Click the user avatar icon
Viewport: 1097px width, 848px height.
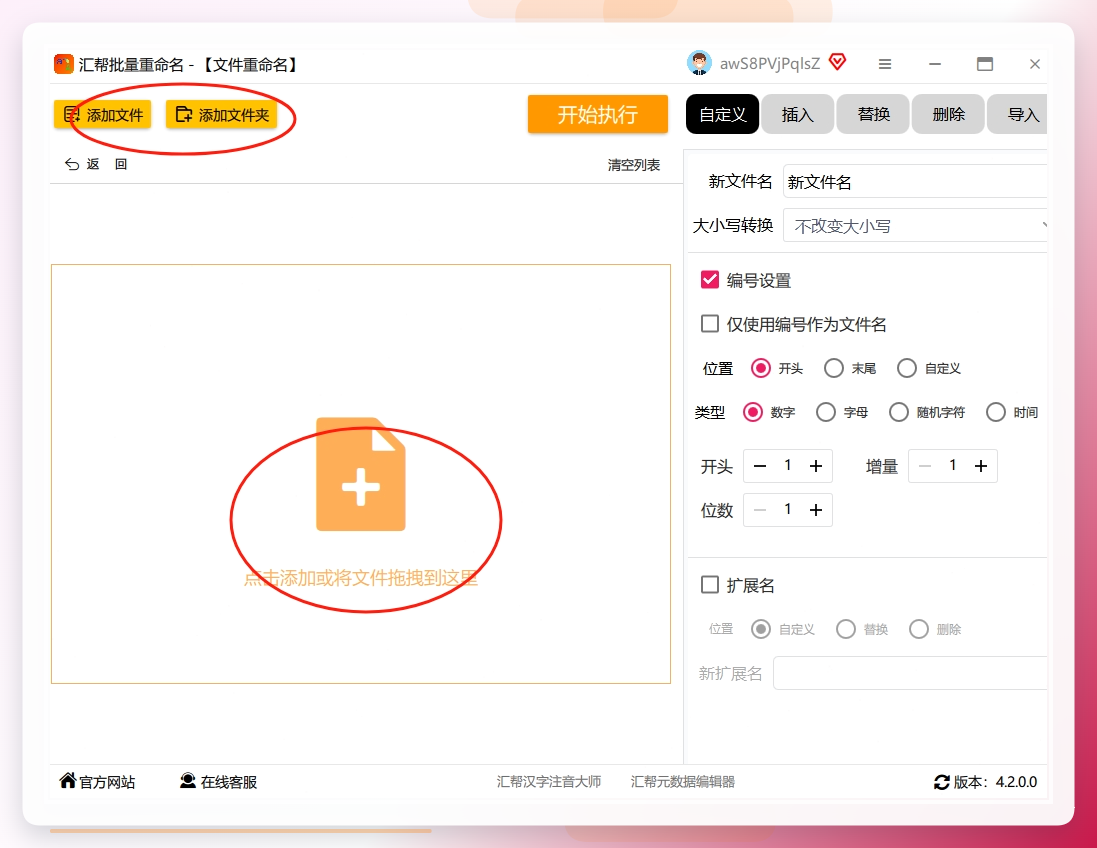(x=699, y=63)
